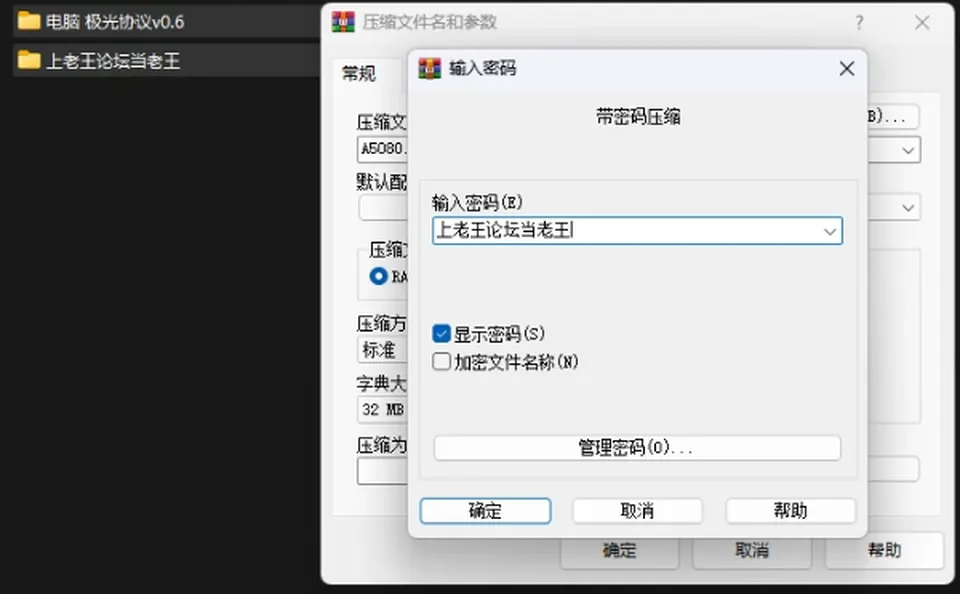This screenshot has width=960, height=594.
Task: Select the 上老王论坛当老王 folder
Action: [x=165, y=61]
